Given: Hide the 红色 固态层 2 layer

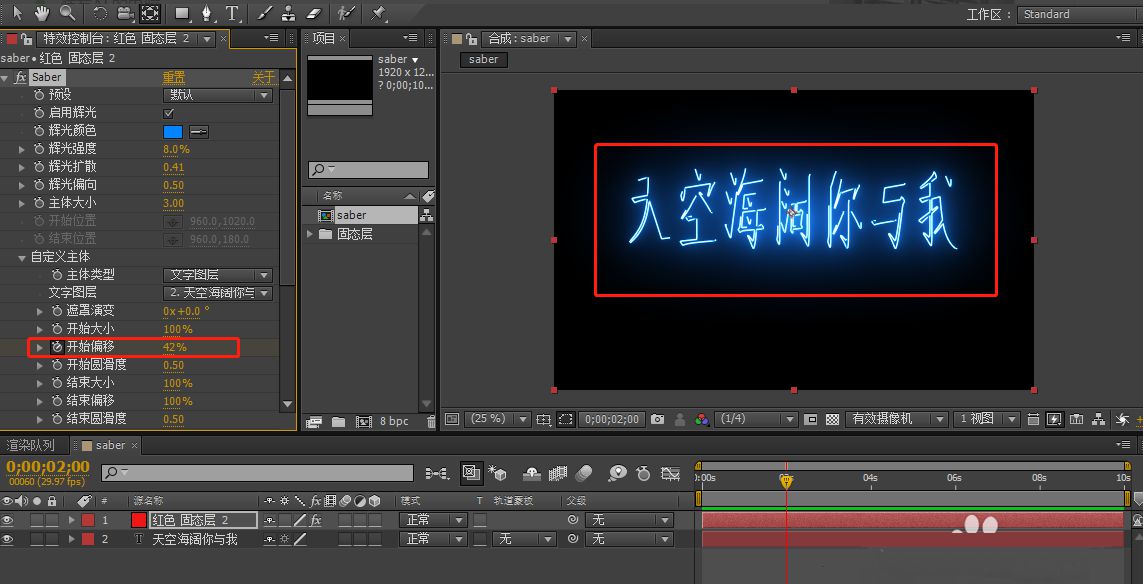Looking at the screenshot, I should [x=8, y=520].
